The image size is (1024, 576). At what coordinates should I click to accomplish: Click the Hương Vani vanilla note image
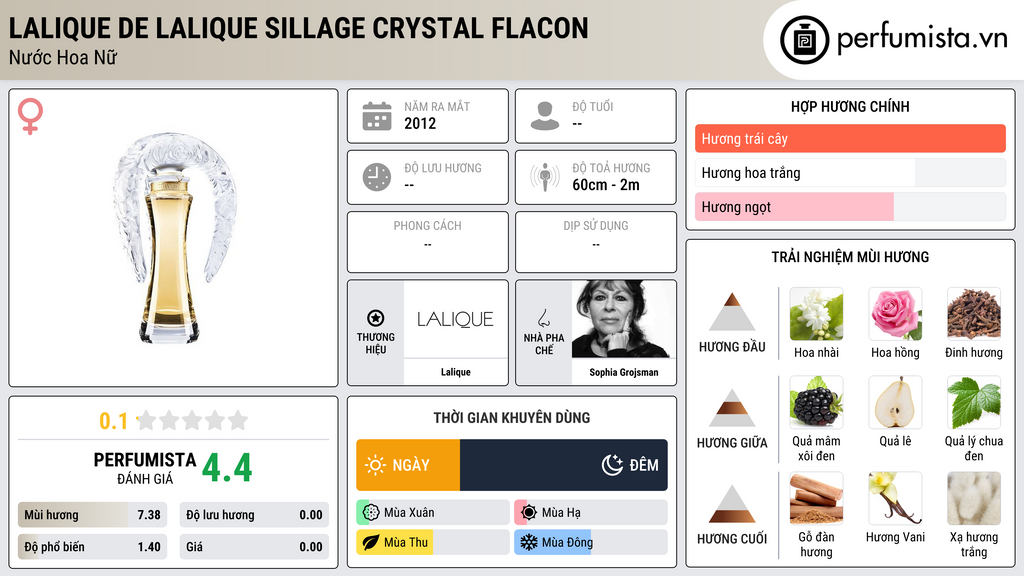point(895,498)
